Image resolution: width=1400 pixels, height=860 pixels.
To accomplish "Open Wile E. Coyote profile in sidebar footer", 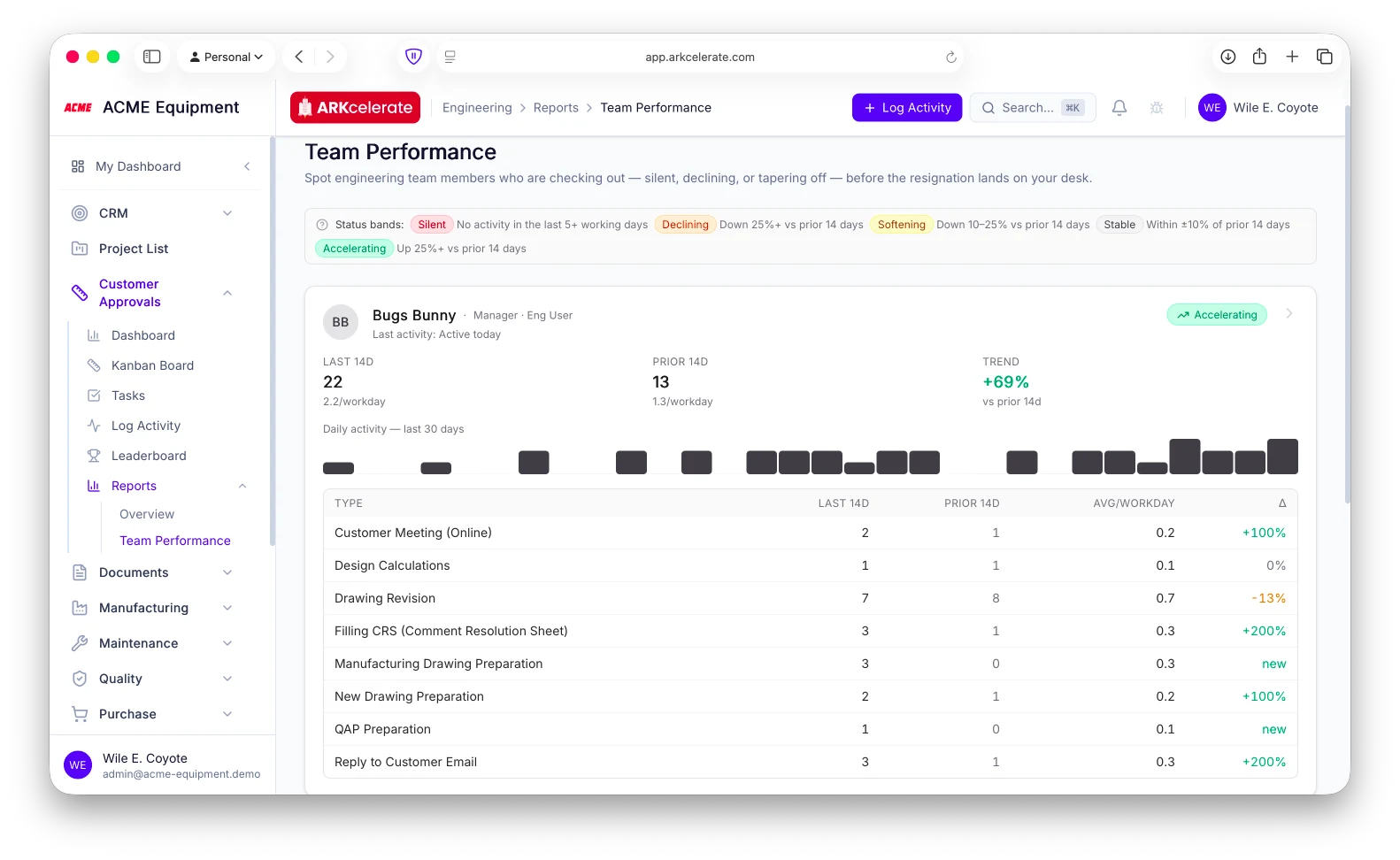I will [x=162, y=765].
